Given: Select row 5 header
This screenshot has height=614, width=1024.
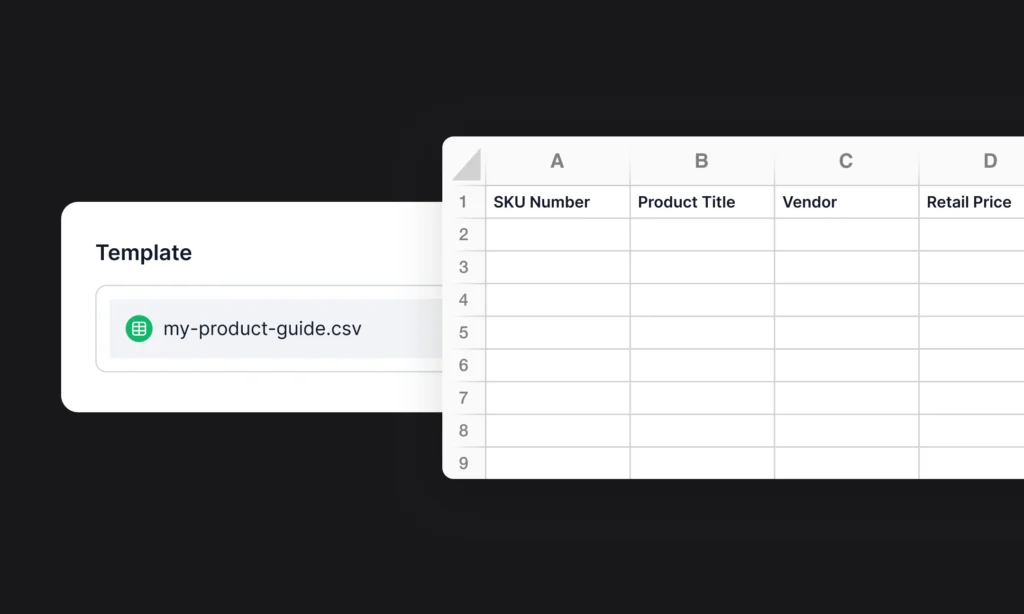Looking at the screenshot, I should (x=463, y=333).
